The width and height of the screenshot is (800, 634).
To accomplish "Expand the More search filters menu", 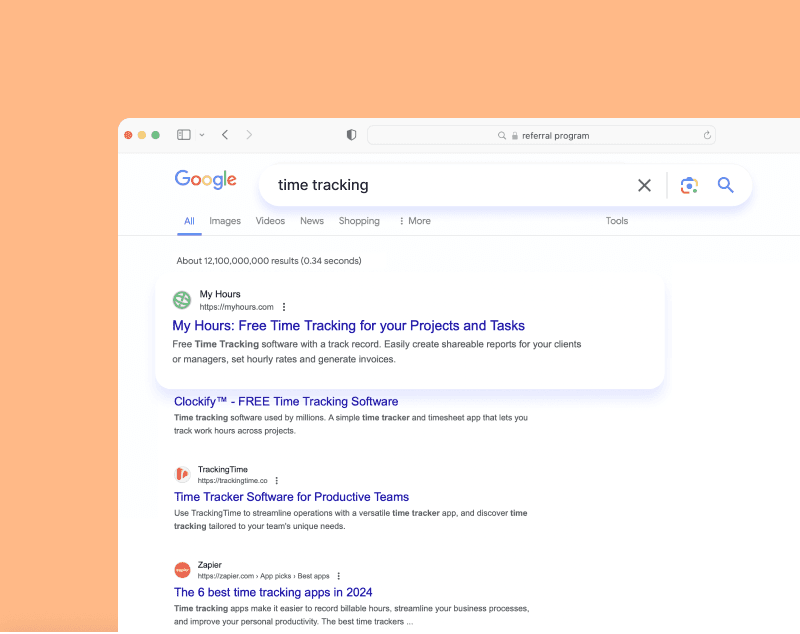I will pos(415,221).
